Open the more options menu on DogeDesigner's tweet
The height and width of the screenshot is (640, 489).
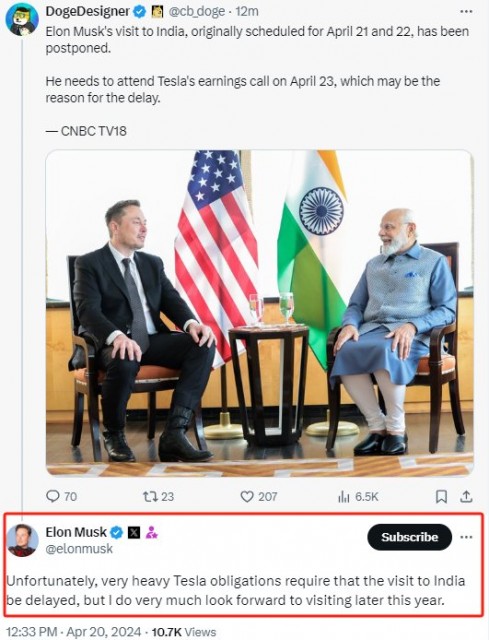point(466,11)
